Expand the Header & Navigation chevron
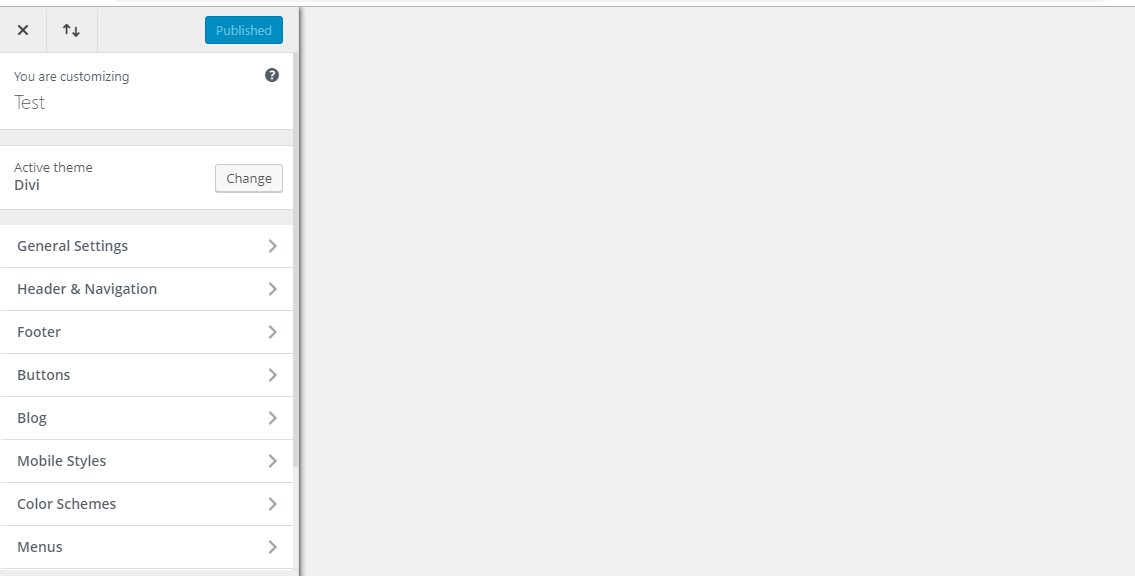 273,289
